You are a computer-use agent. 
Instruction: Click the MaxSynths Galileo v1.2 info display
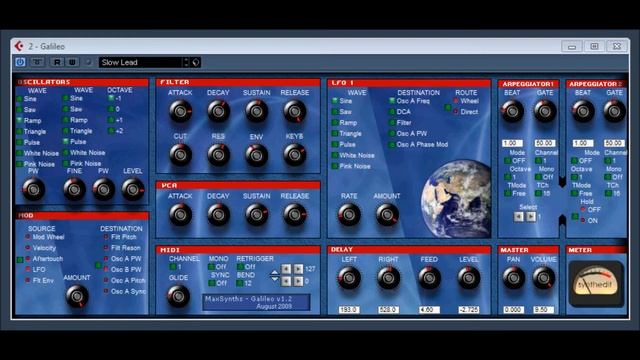[x=256, y=302]
